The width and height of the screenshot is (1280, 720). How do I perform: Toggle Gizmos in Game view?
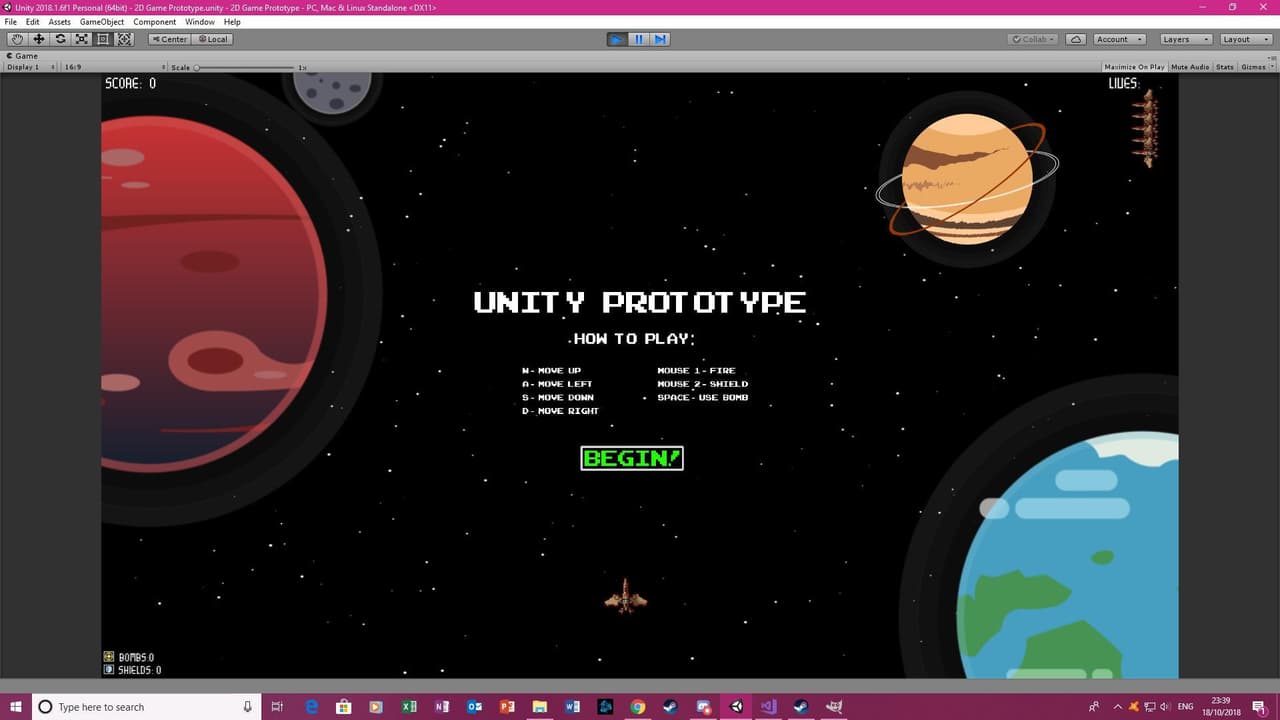point(1252,67)
